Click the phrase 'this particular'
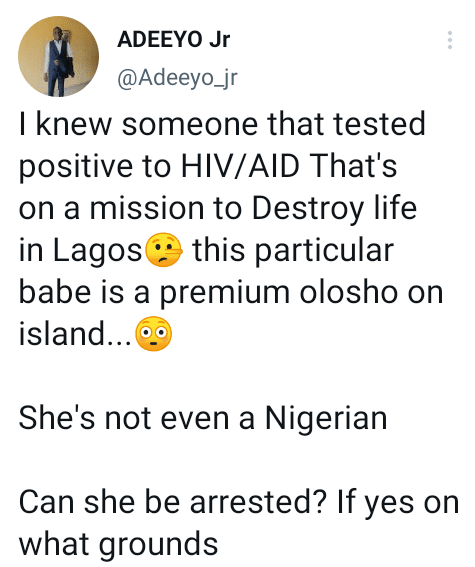Screen dimensions: 475x567 pos(293,251)
